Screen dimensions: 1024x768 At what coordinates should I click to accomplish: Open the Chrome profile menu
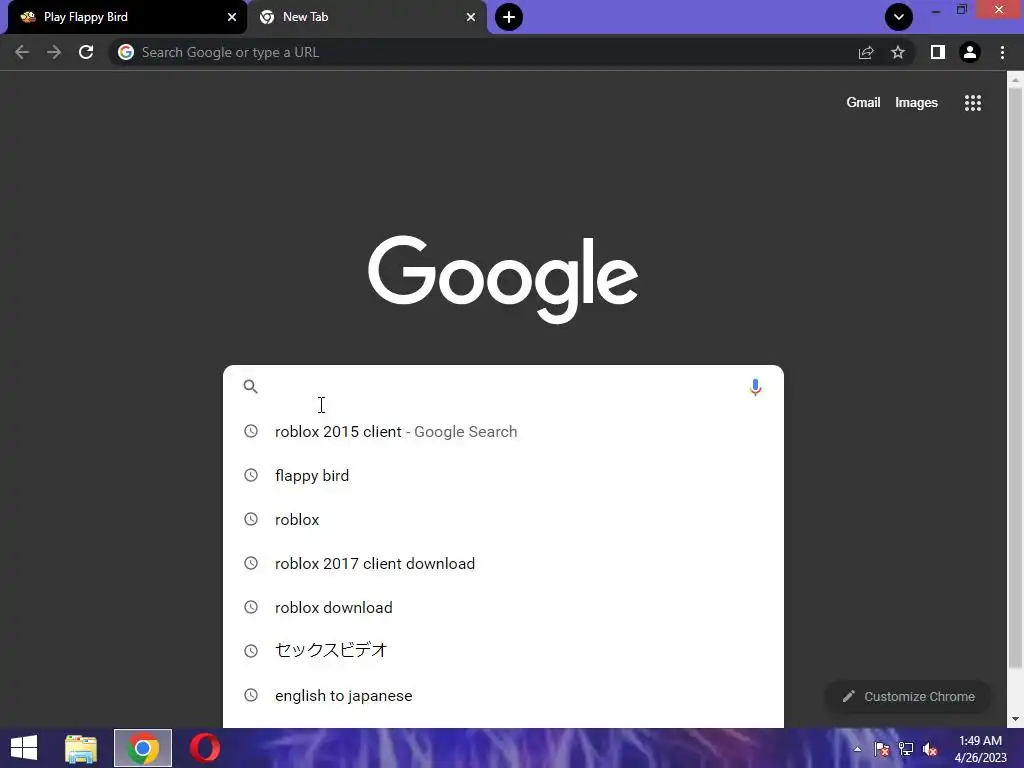970,52
